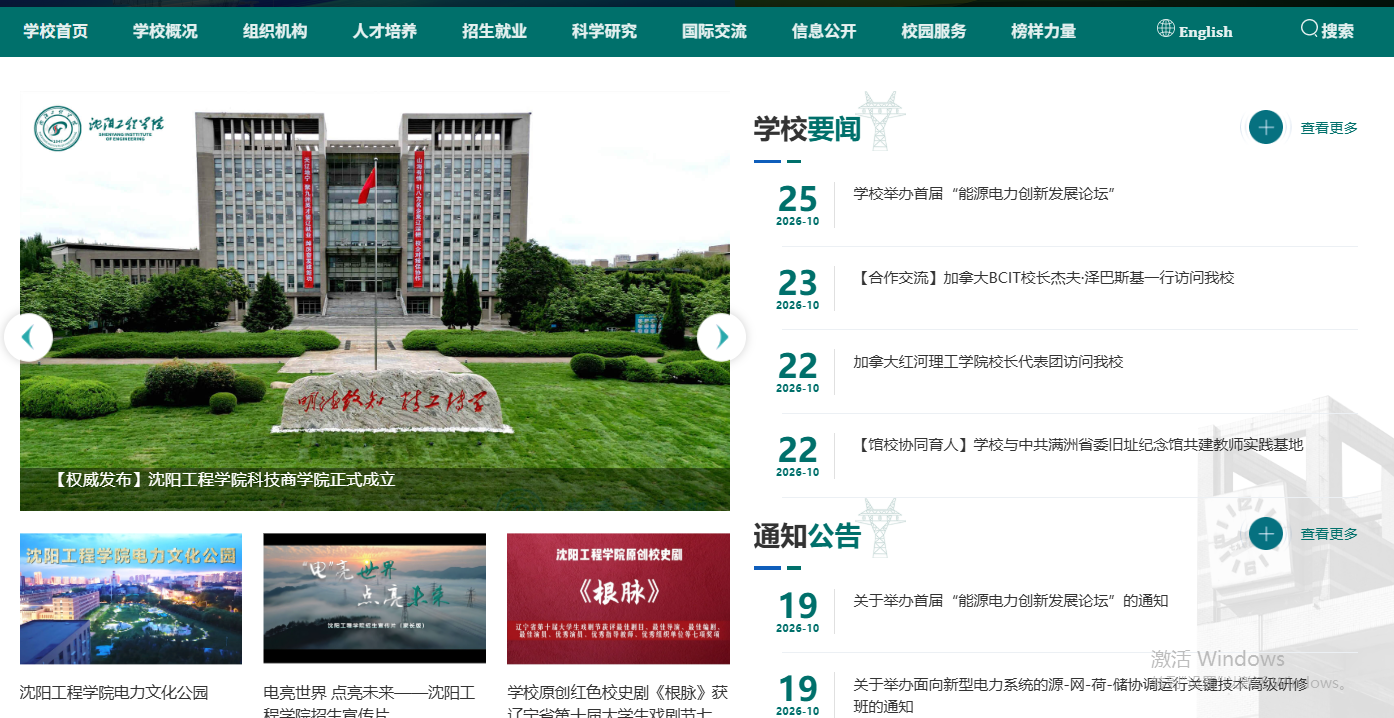Click the date 23 2026-10 news entry
The image size is (1394, 718).
(x=798, y=289)
